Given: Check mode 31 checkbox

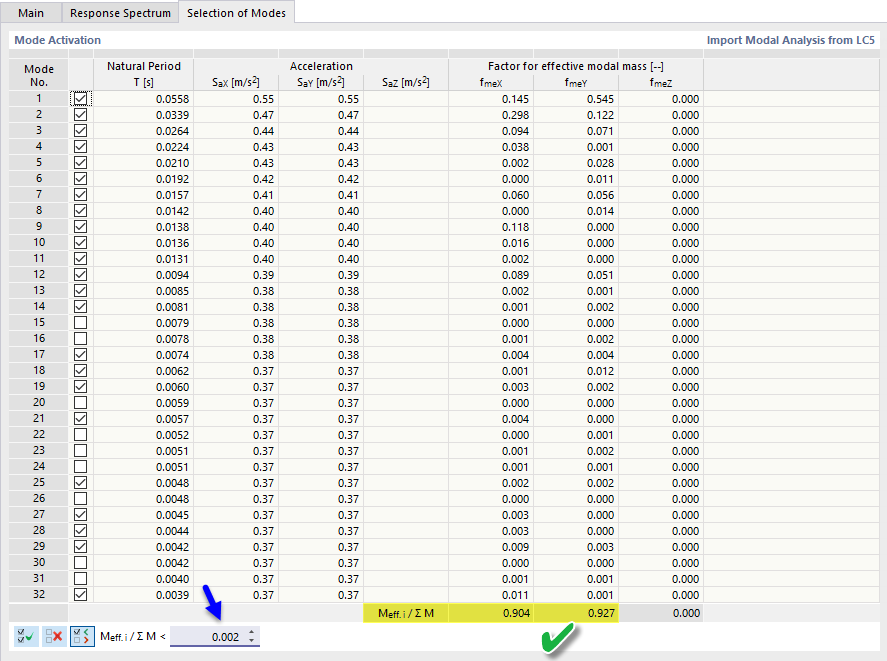Looking at the screenshot, I should pyautogui.click(x=80, y=578).
